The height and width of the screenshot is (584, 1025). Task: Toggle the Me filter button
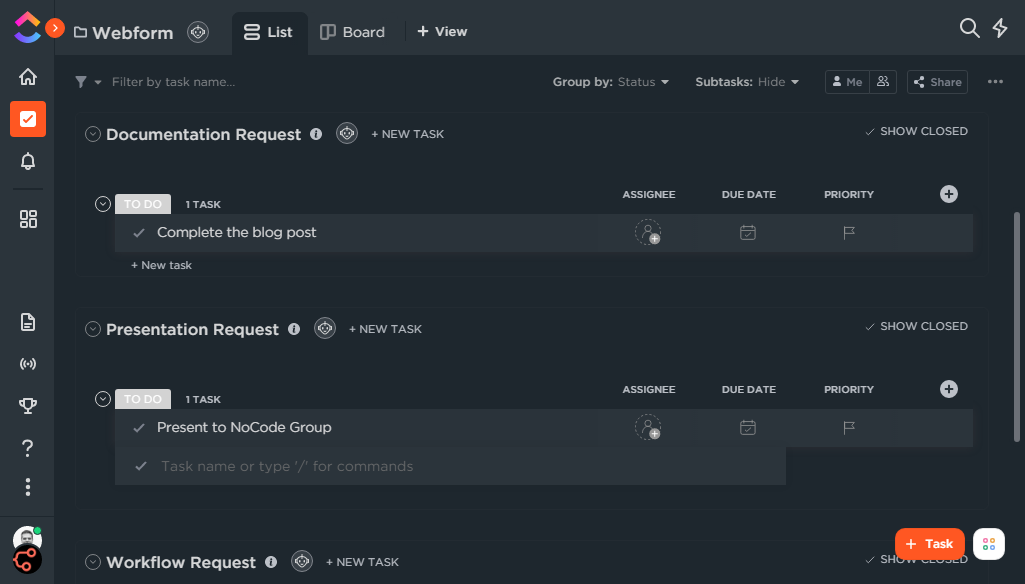[846, 82]
